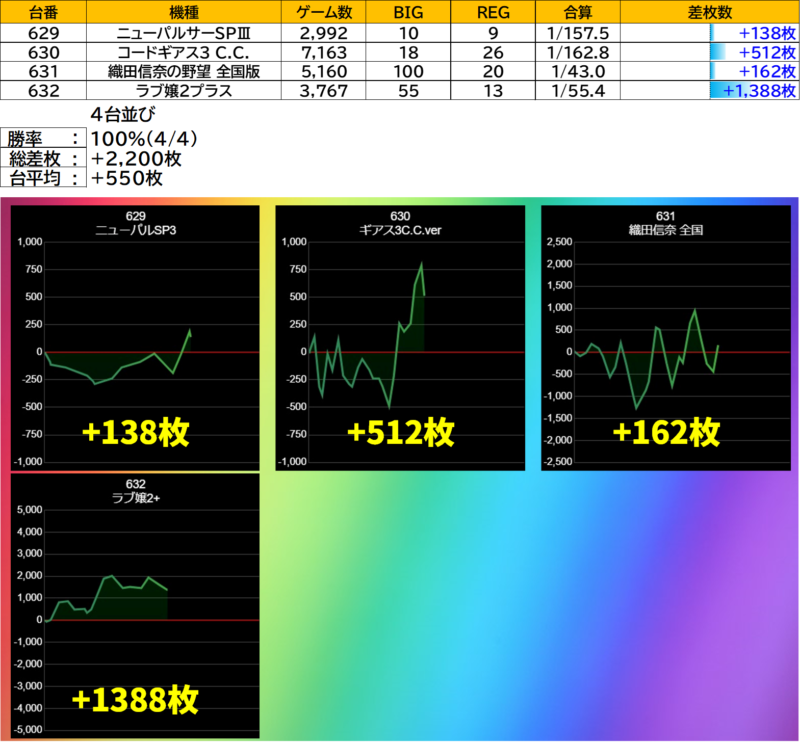This screenshot has height=742, width=800.
Task: Select machine number 629 cell
Action: (x=43, y=33)
